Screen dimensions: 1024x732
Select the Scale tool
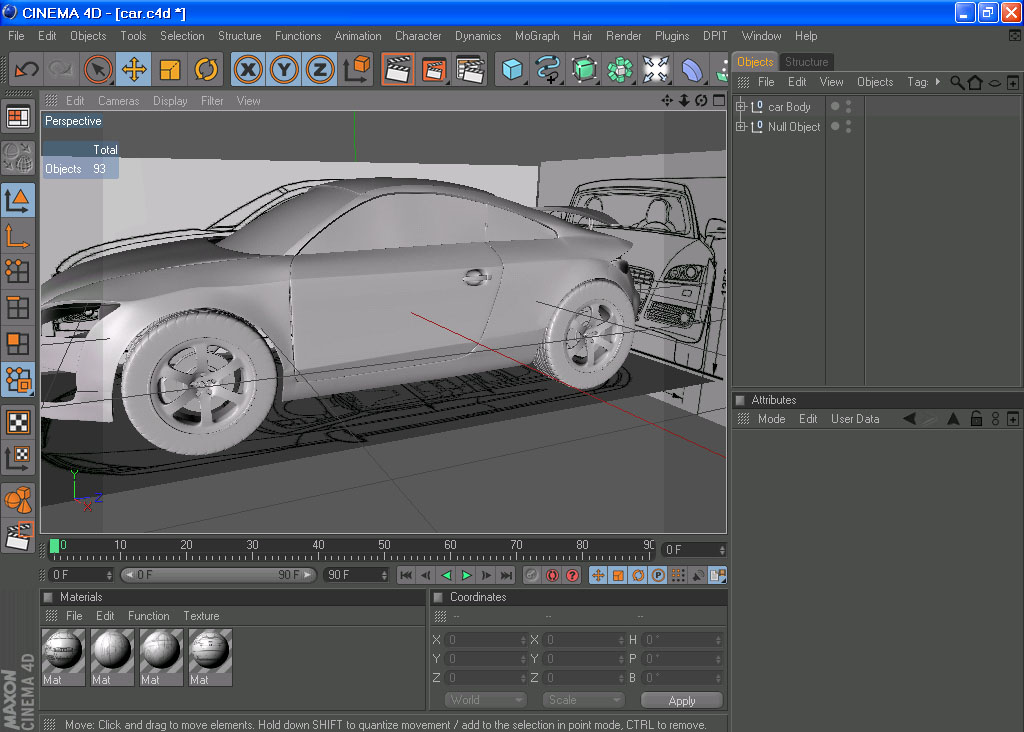(170, 69)
